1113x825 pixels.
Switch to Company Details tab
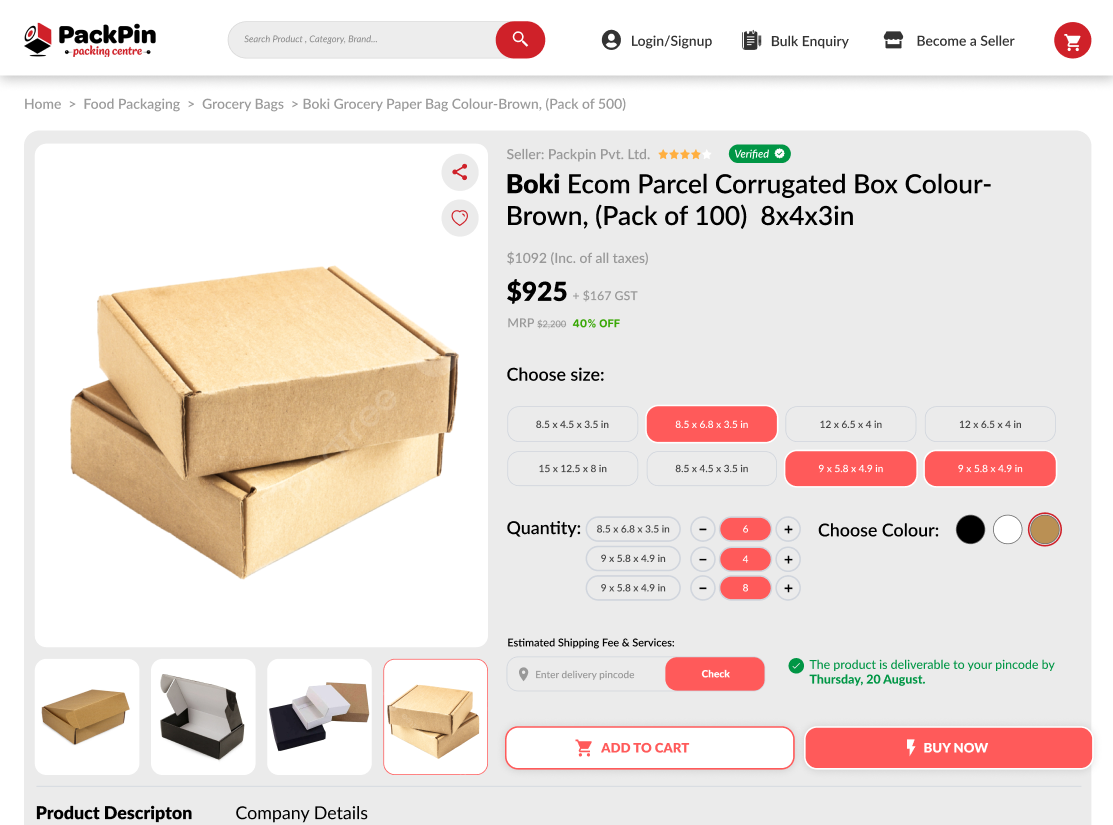(x=302, y=813)
